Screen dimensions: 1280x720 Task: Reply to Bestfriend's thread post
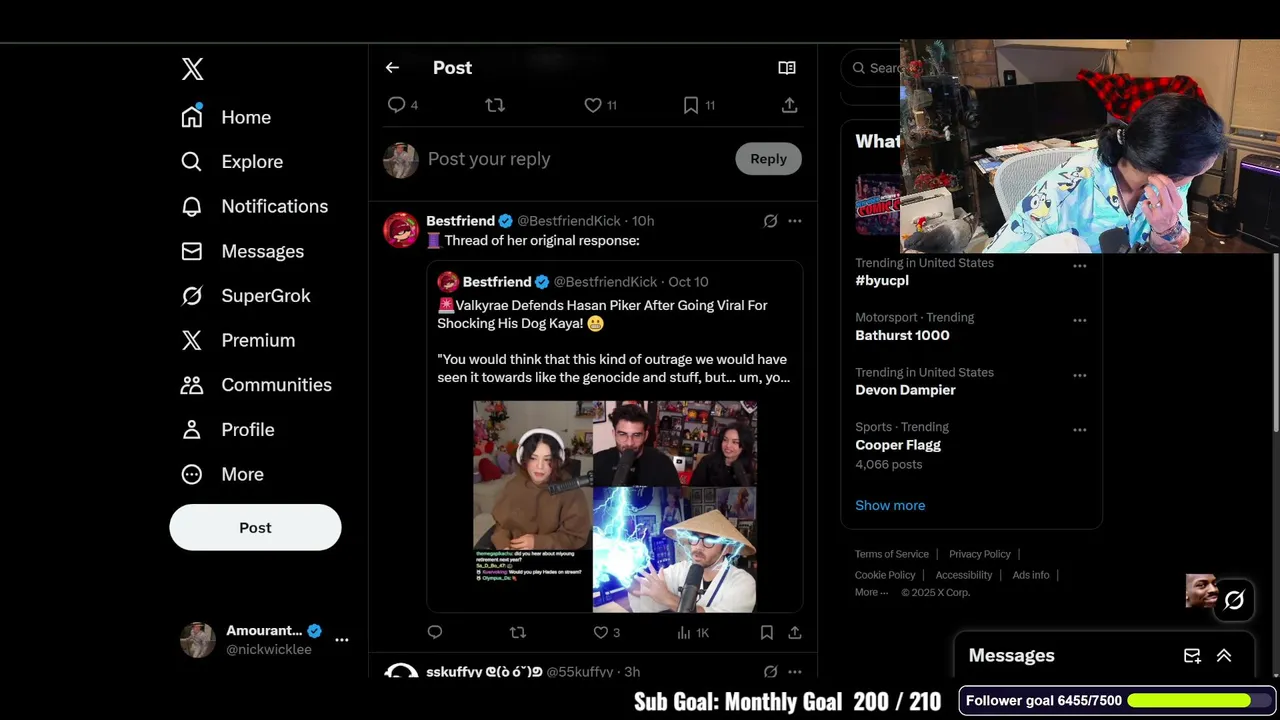[435, 632]
